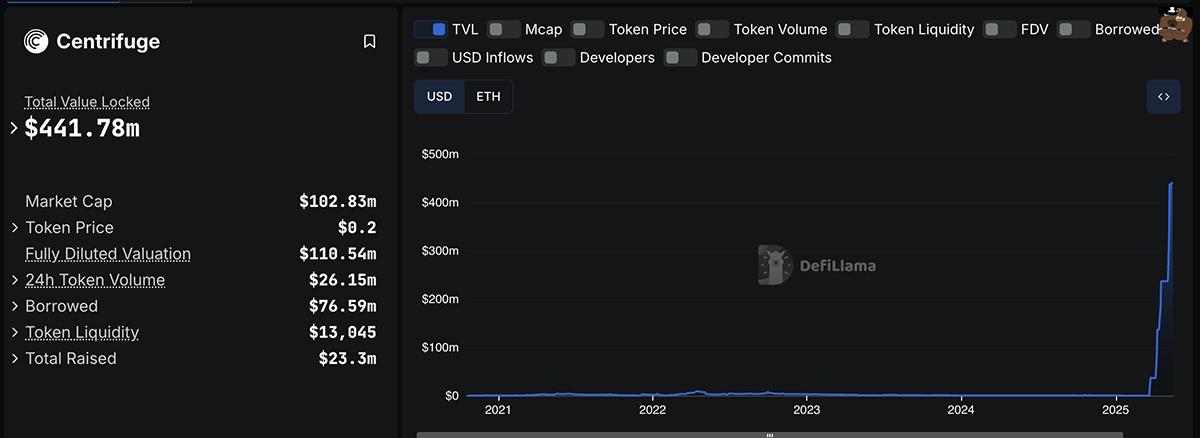Click the llama avatar in the corner

1178,25
